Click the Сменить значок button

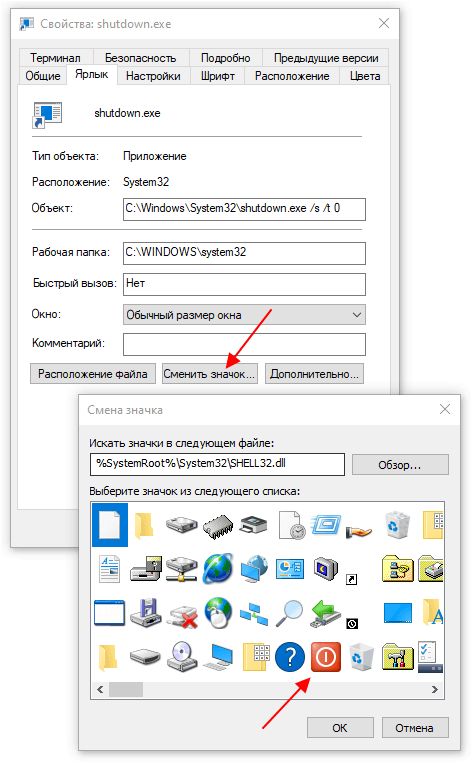209,374
